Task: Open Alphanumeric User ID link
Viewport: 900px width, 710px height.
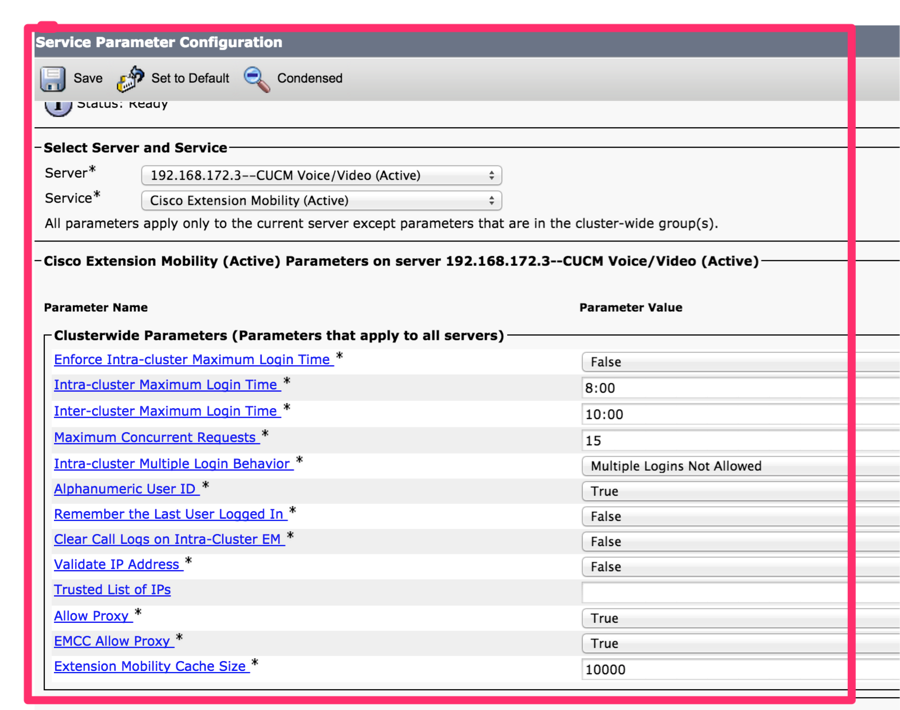Action: [x=126, y=489]
